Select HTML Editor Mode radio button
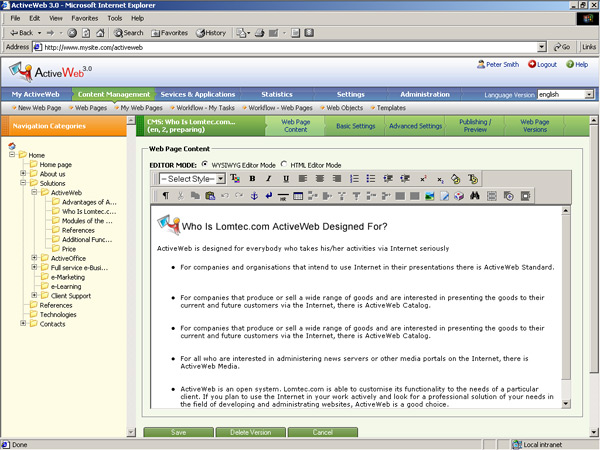The width and height of the screenshot is (600, 450). point(284,164)
